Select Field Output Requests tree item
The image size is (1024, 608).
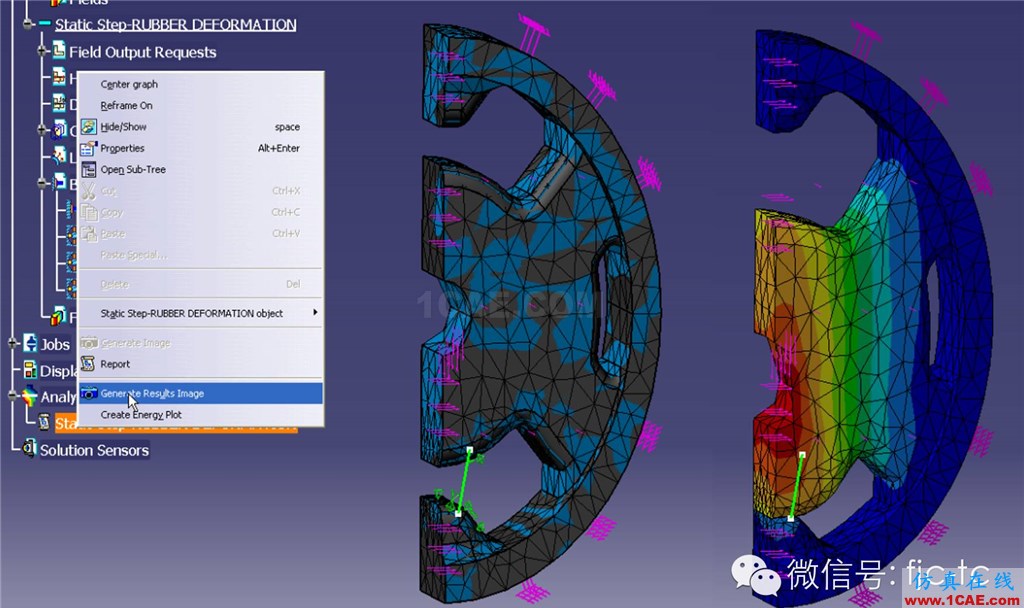coord(142,52)
